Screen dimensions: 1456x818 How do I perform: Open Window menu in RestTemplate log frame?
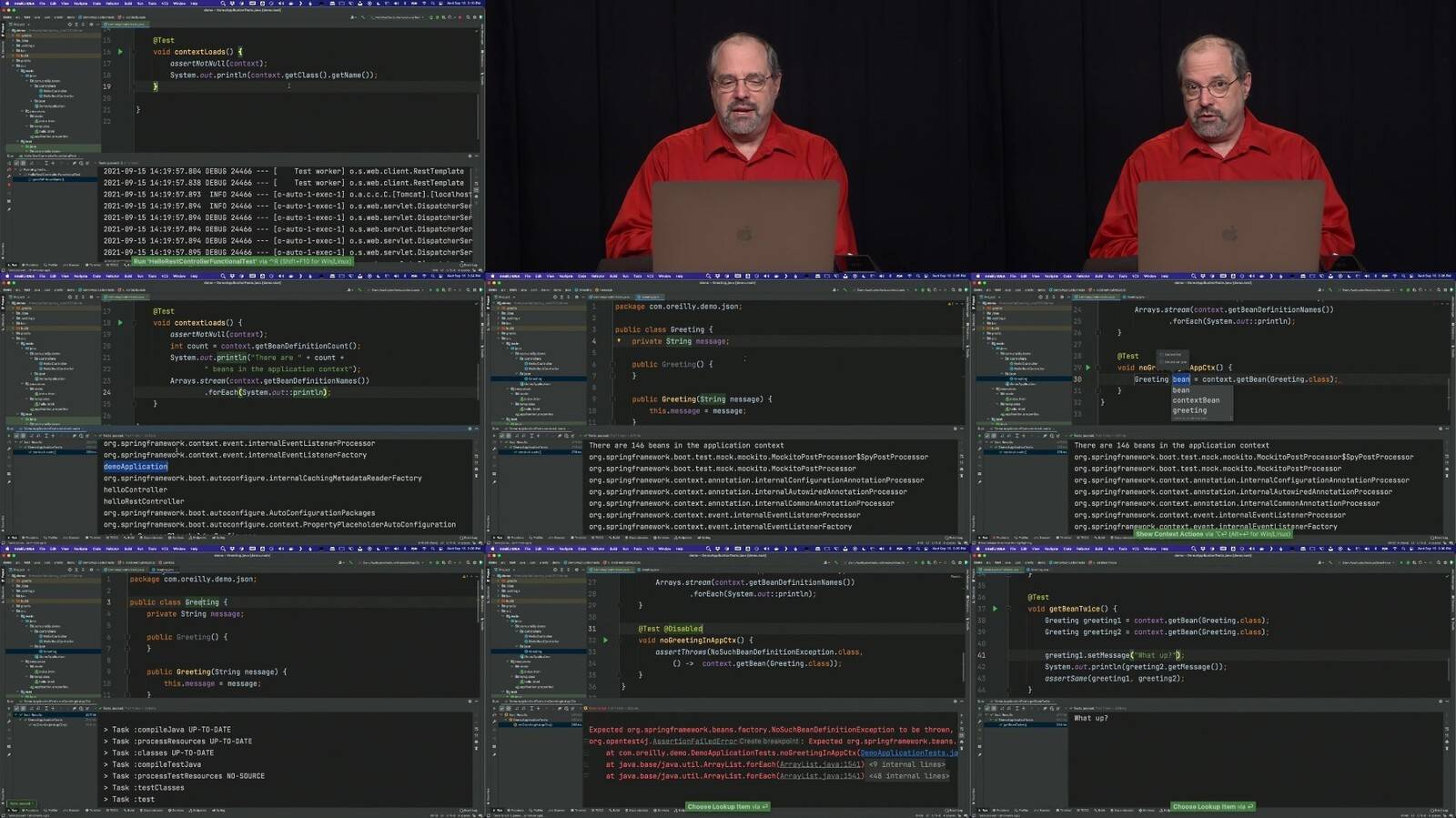tap(179, 4)
